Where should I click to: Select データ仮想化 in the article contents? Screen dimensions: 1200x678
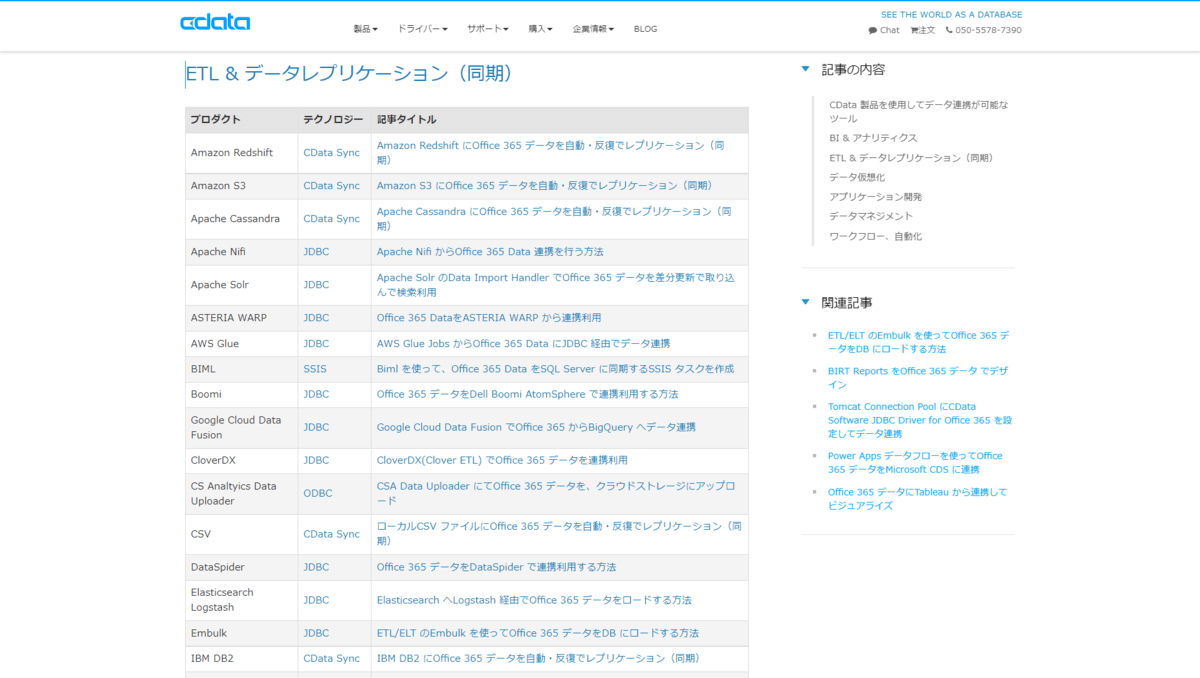pyautogui.click(x=856, y=177)
